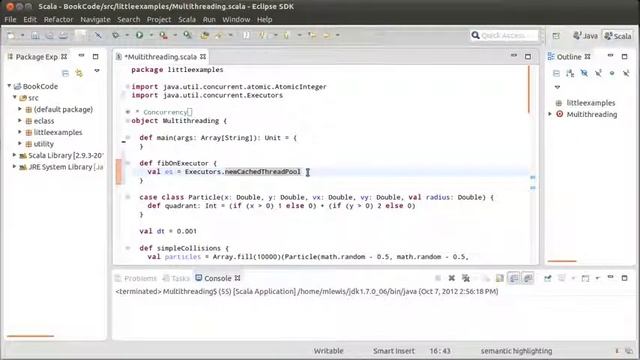This screenshot has height=360, width=640.
Task: Toggle Hide Static members in Outline
Action: (x=598, y=73)
